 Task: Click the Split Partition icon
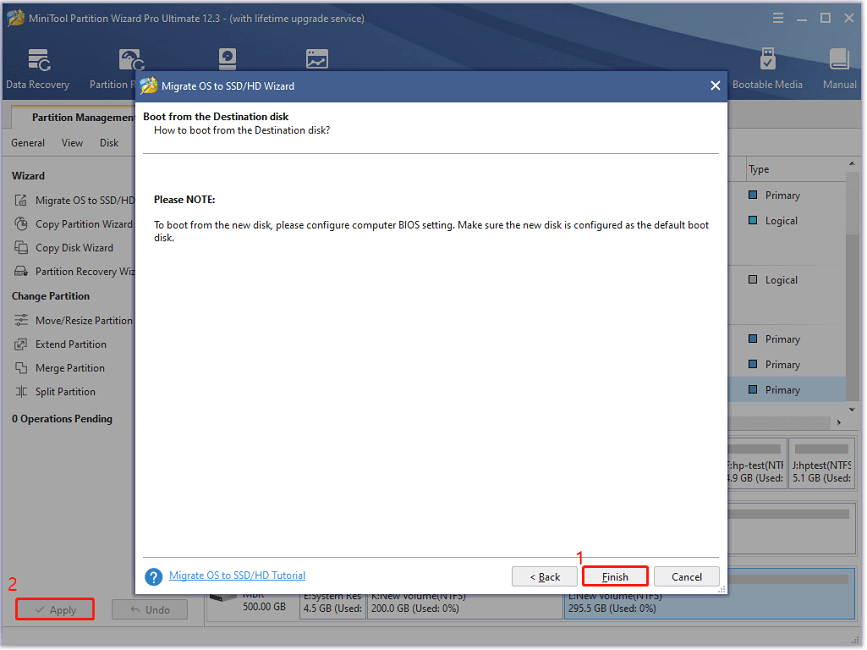coord(20,392)
